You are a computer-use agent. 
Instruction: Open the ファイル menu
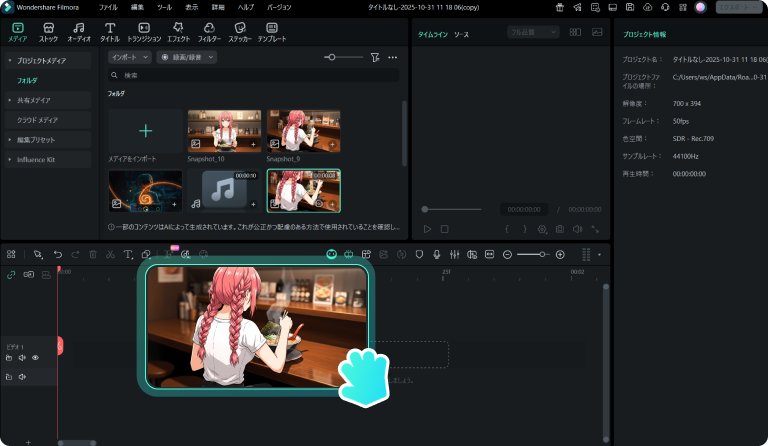108,7
